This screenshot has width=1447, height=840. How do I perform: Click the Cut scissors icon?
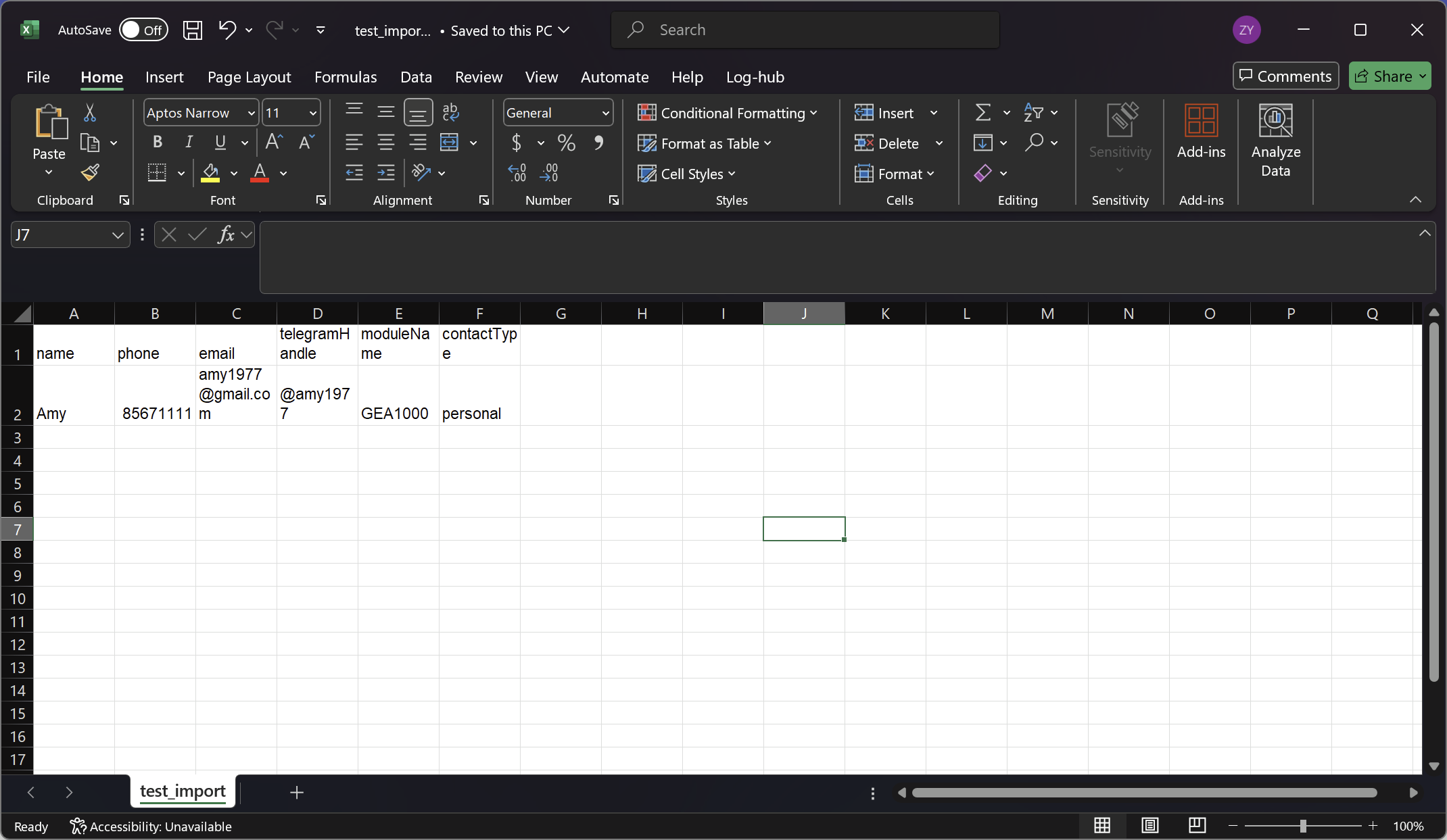click(x=90, y=113)
